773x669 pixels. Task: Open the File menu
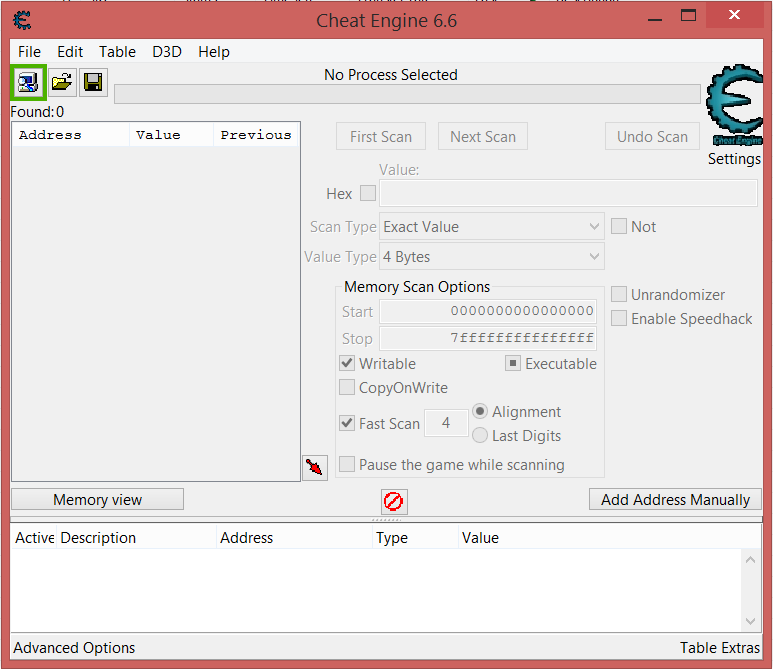coord(30,52)
